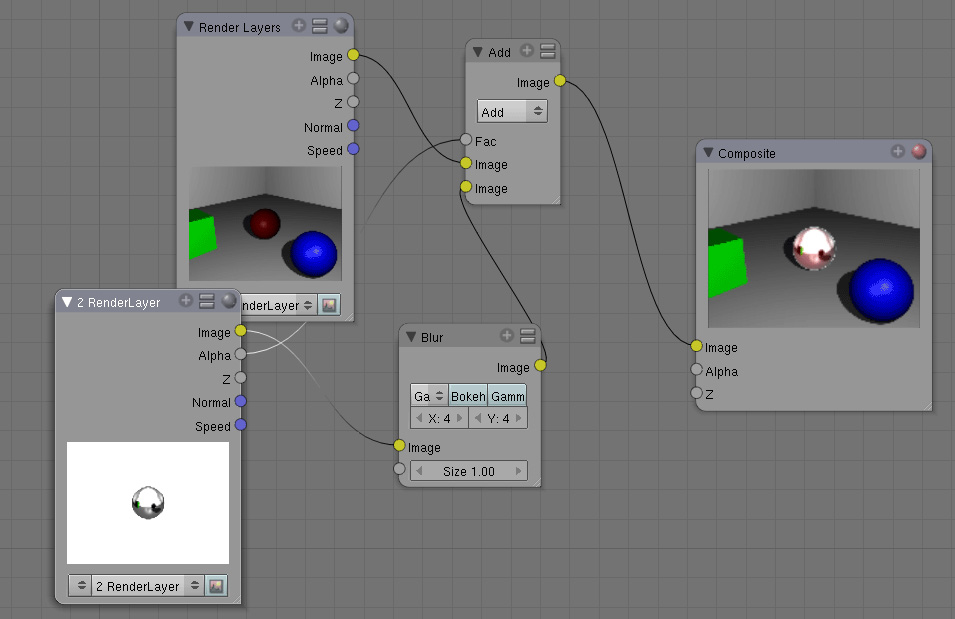The width and height of the screenshot is (955, 619).
Task: Click Blur Size input socket
Action: point(399,469)
